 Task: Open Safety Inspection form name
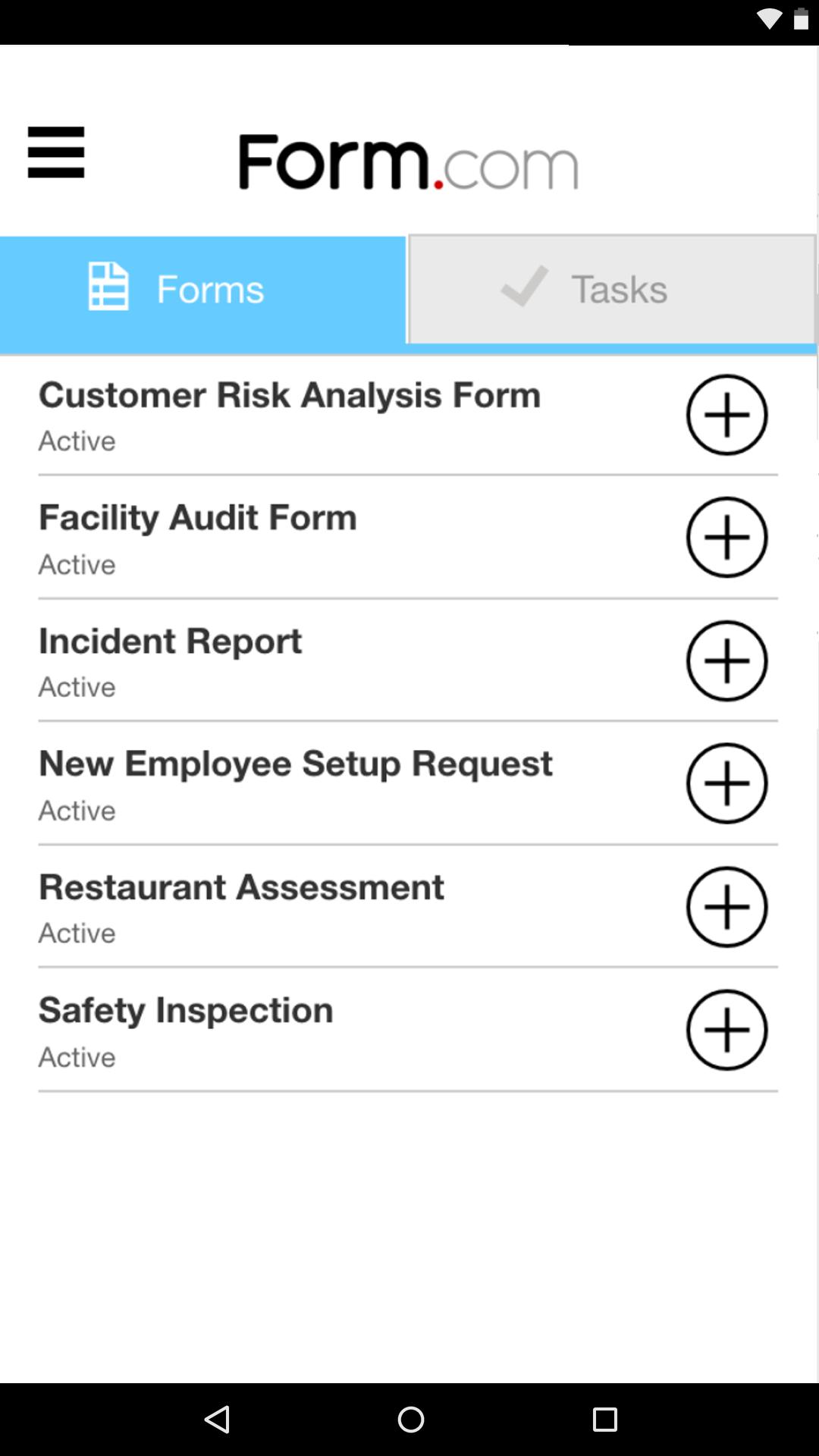tap(186, 1010)
